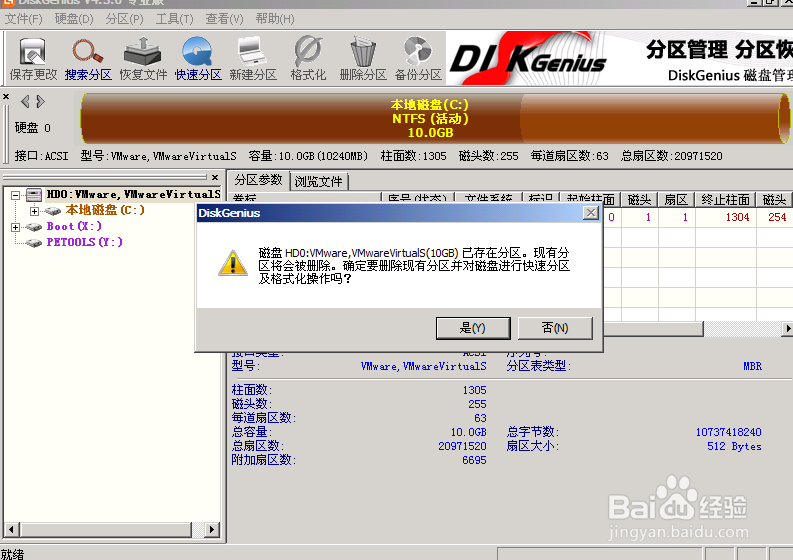Image resolution: width=793 pixels, height=560 pixels.
Task: Go to previous disk with left arrow
Action: pyautogui.click(x=25, y=102)
